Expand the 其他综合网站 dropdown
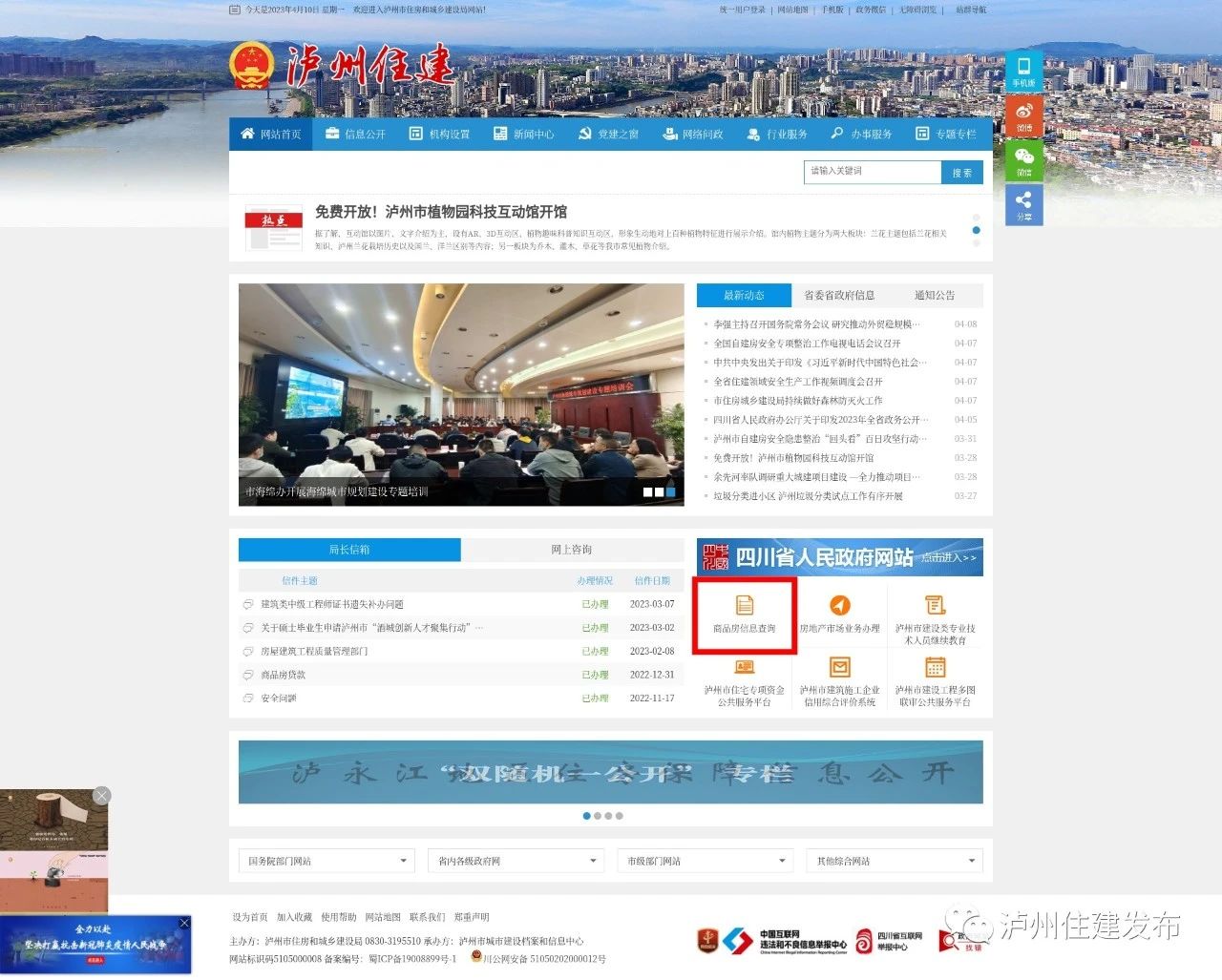The width and height of the screenshot is (1222, 980). [x=894, y=860]
